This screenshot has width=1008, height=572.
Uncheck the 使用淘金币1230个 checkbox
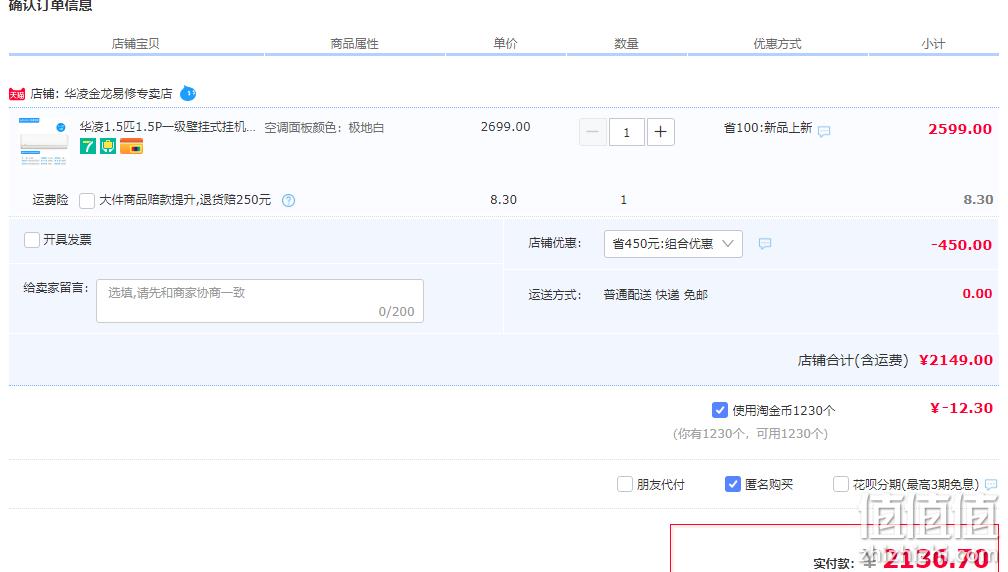click(720, 410)
